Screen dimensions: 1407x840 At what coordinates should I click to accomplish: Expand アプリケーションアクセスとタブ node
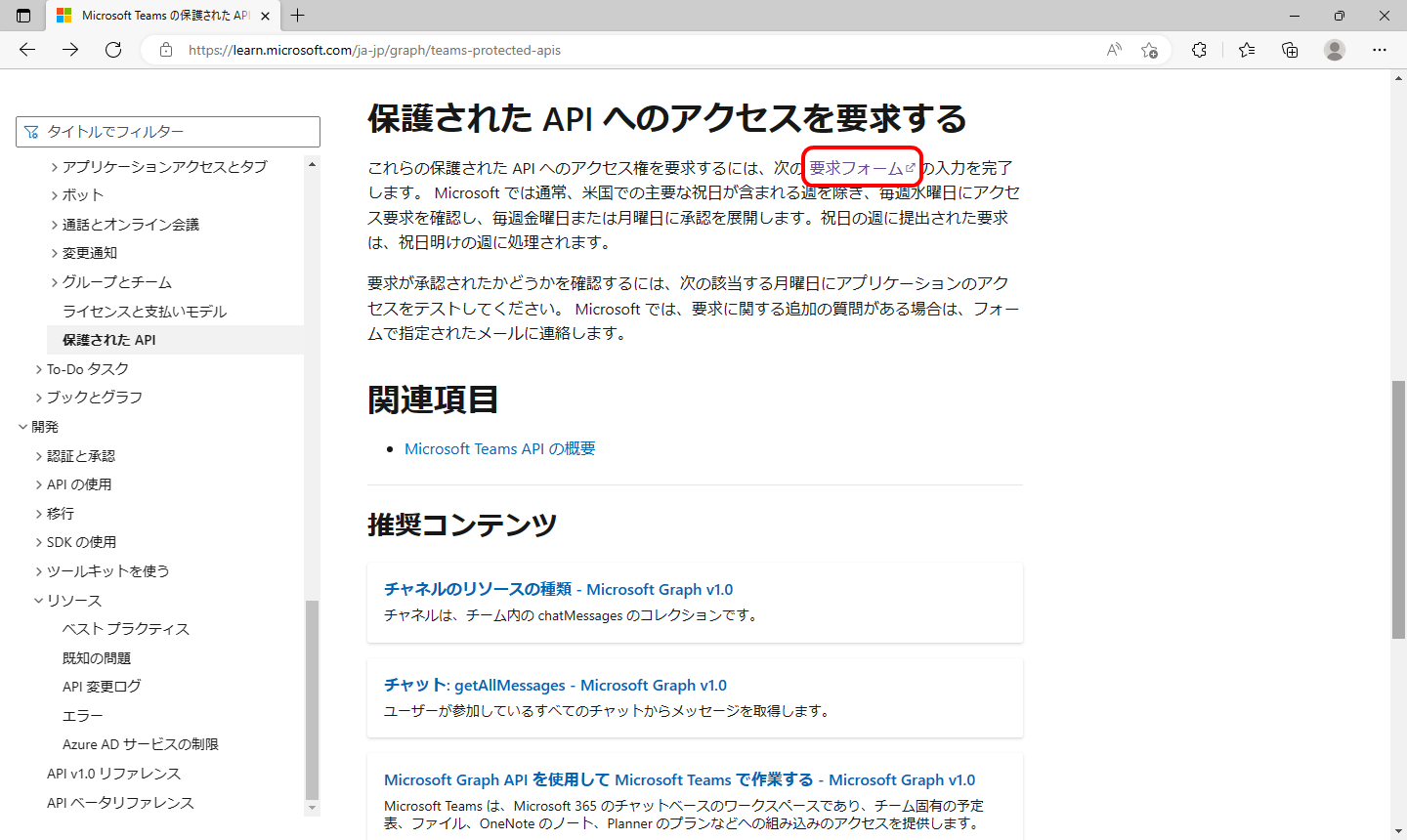55,167
